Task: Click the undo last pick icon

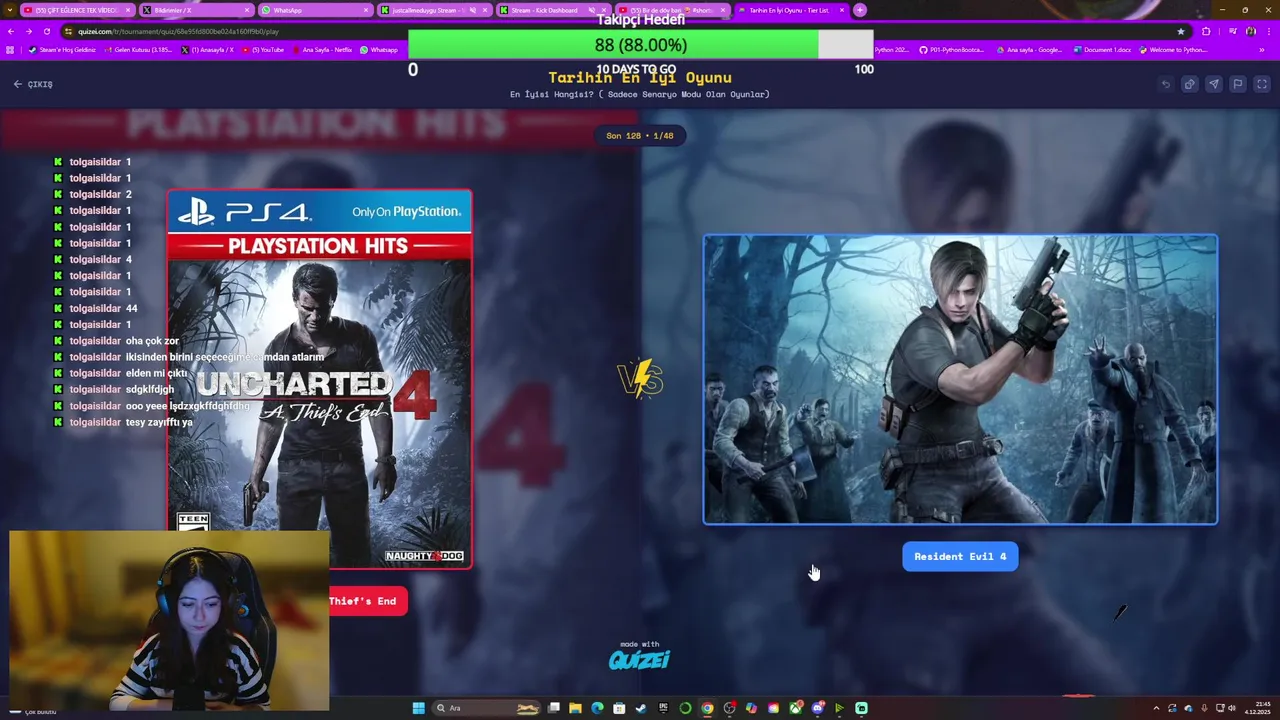Action: pos(1166,84)
